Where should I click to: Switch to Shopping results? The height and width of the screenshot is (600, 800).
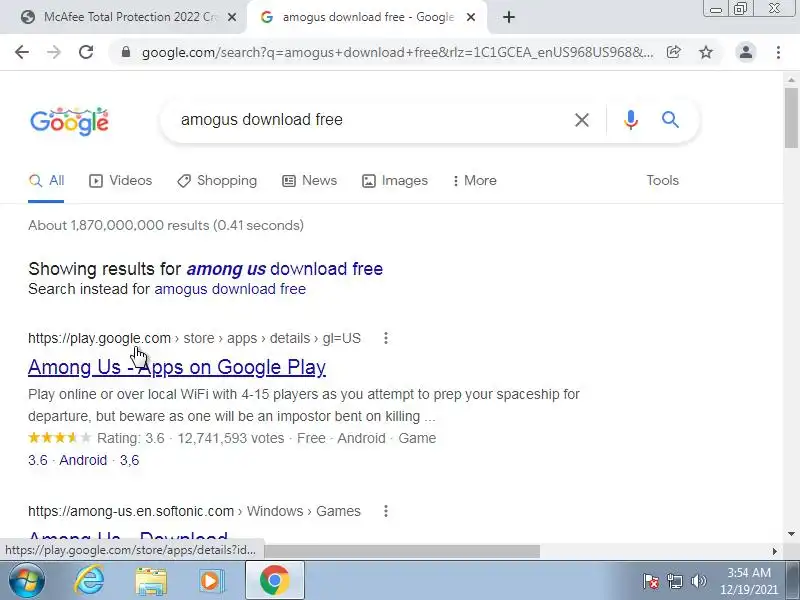pos(217,181)
